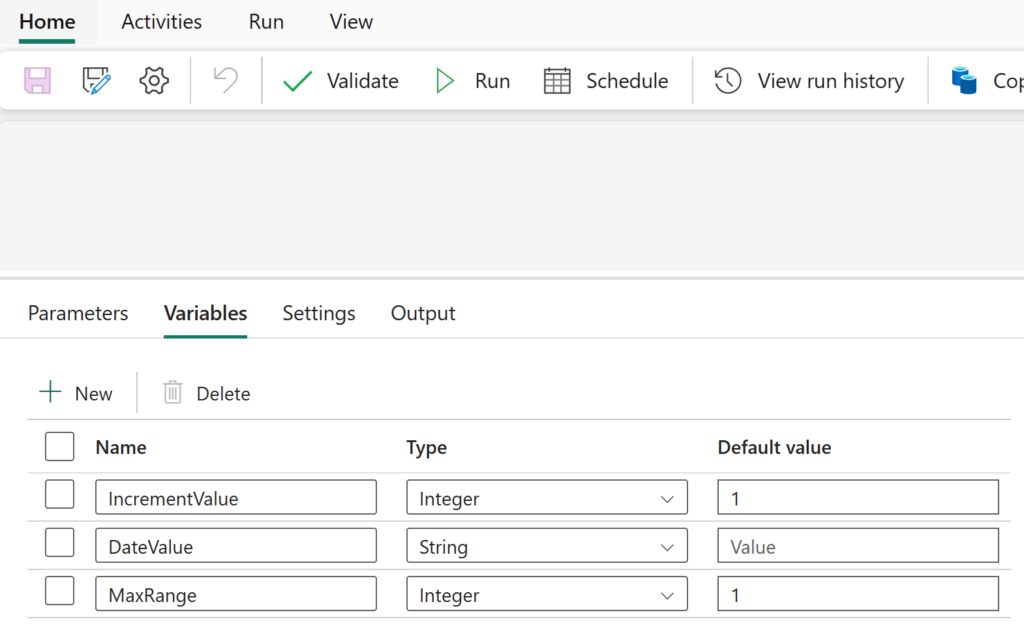This screenshot has width=1024, height=632.
Task: Open the Save As icon
Action: pyautogui.click(x=96, y=80)
